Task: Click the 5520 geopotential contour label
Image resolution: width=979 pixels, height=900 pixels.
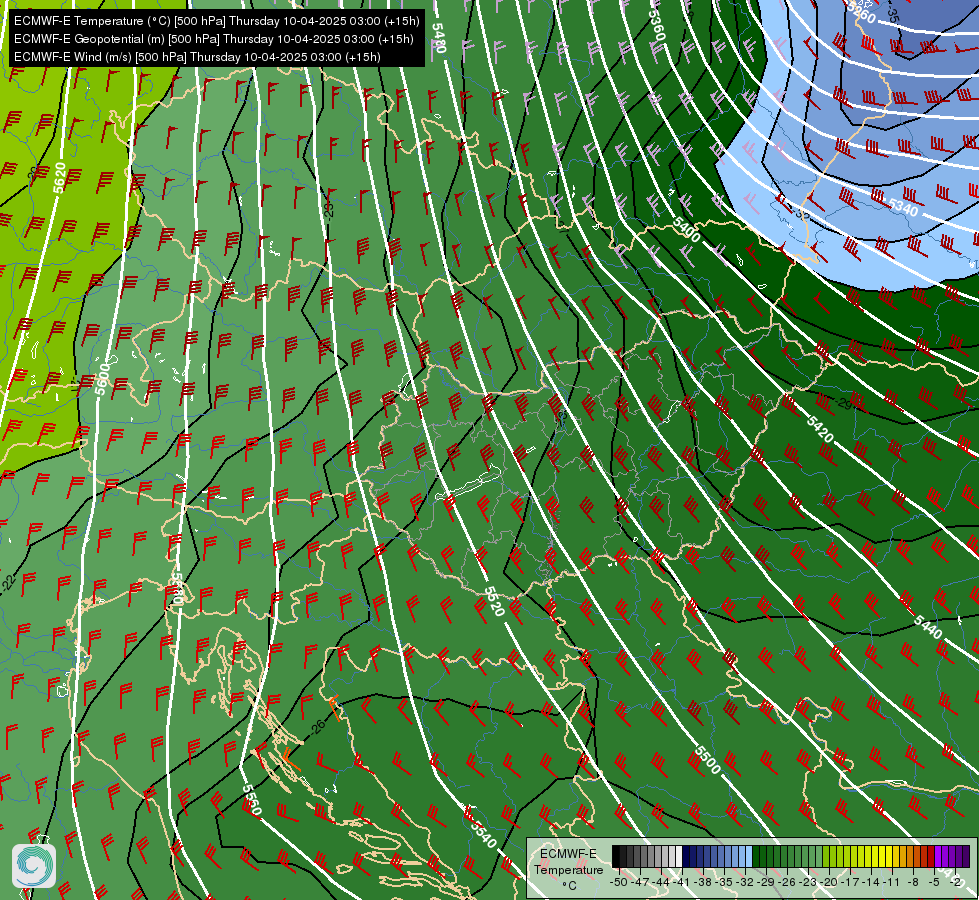Action: (494, 601)
